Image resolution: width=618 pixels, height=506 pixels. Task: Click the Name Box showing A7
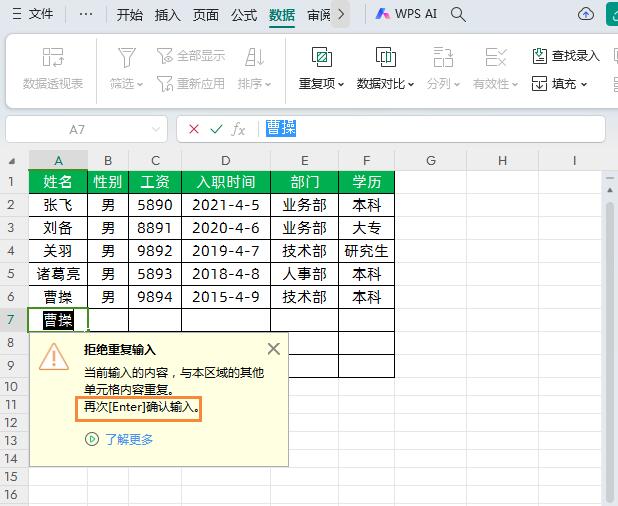[77, 129]
